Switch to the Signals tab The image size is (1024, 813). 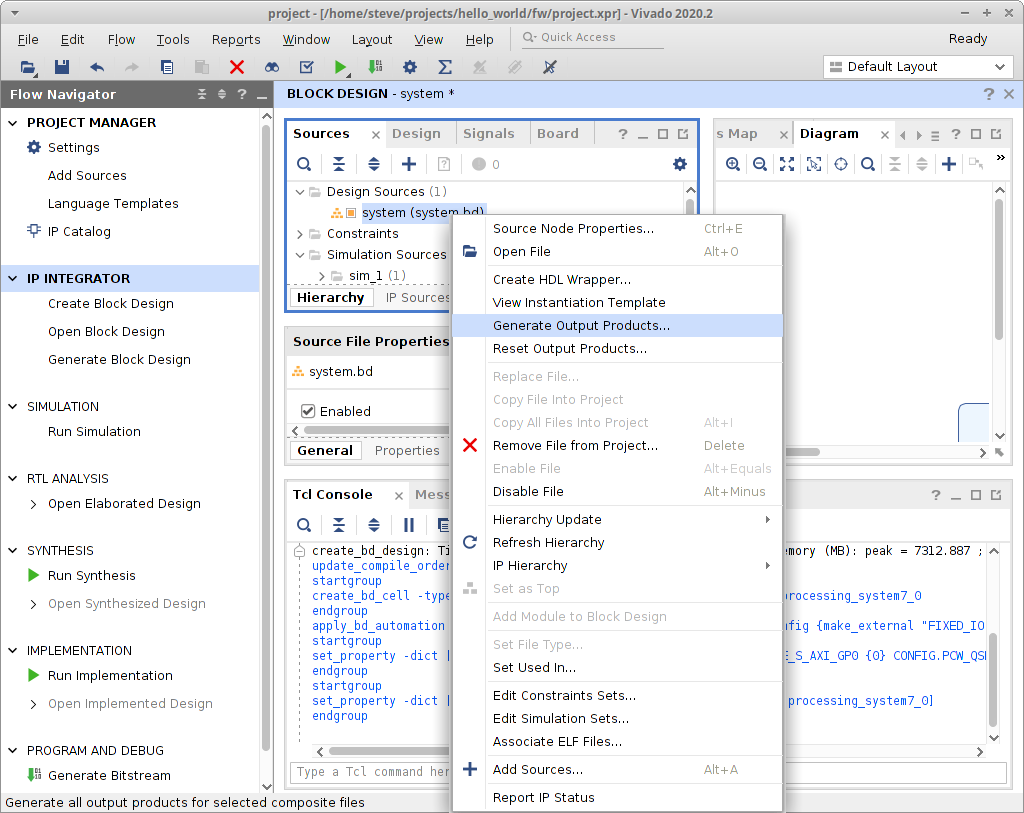[488, 133]
